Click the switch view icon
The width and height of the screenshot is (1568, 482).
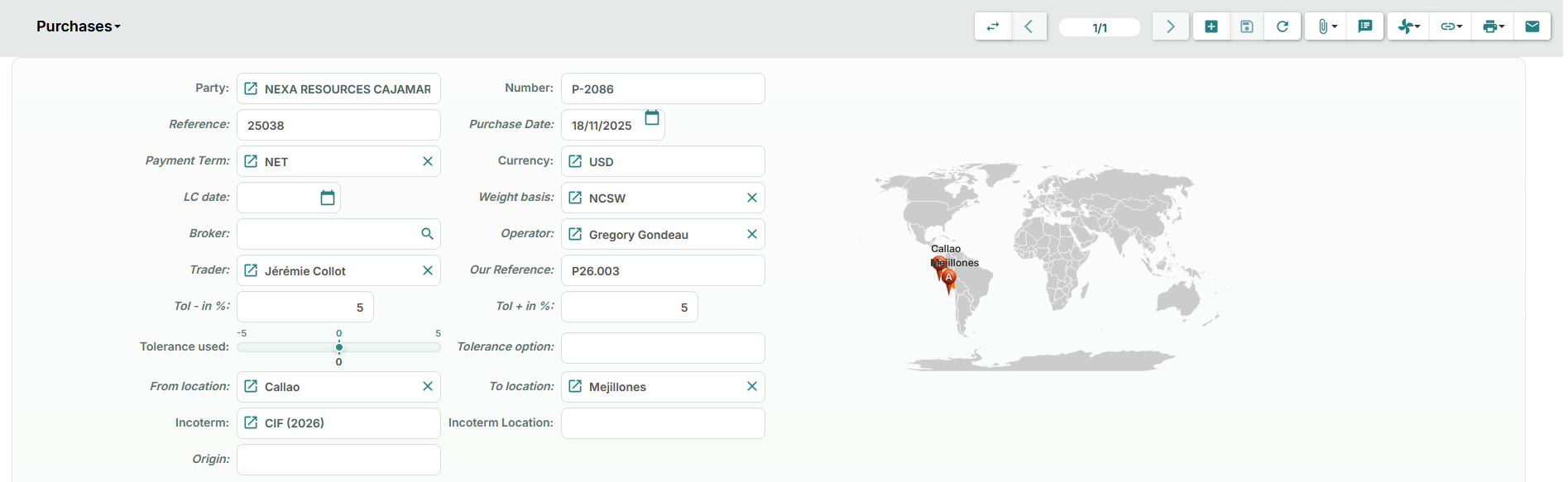pos(993,26)
